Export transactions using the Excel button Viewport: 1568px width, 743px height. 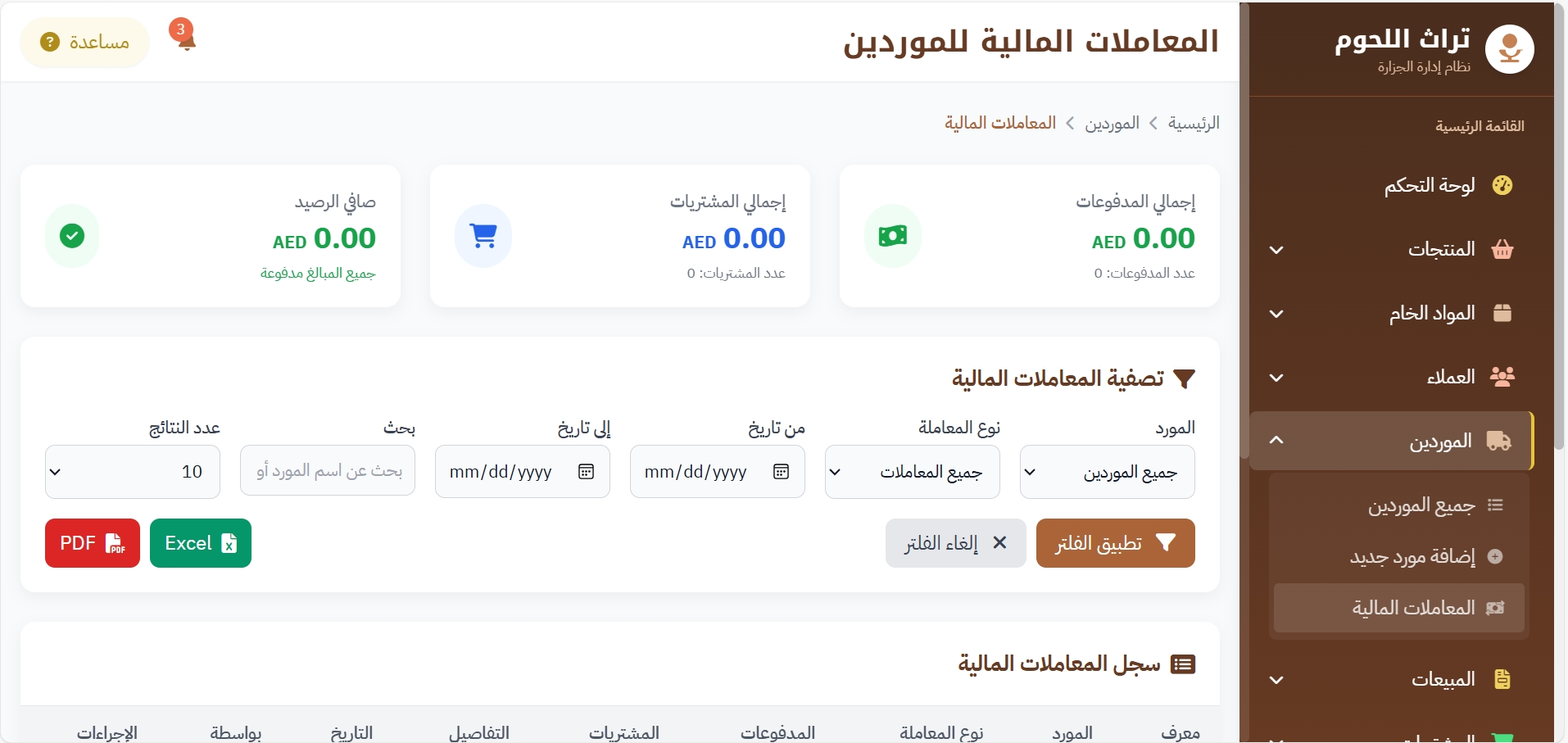201,543
